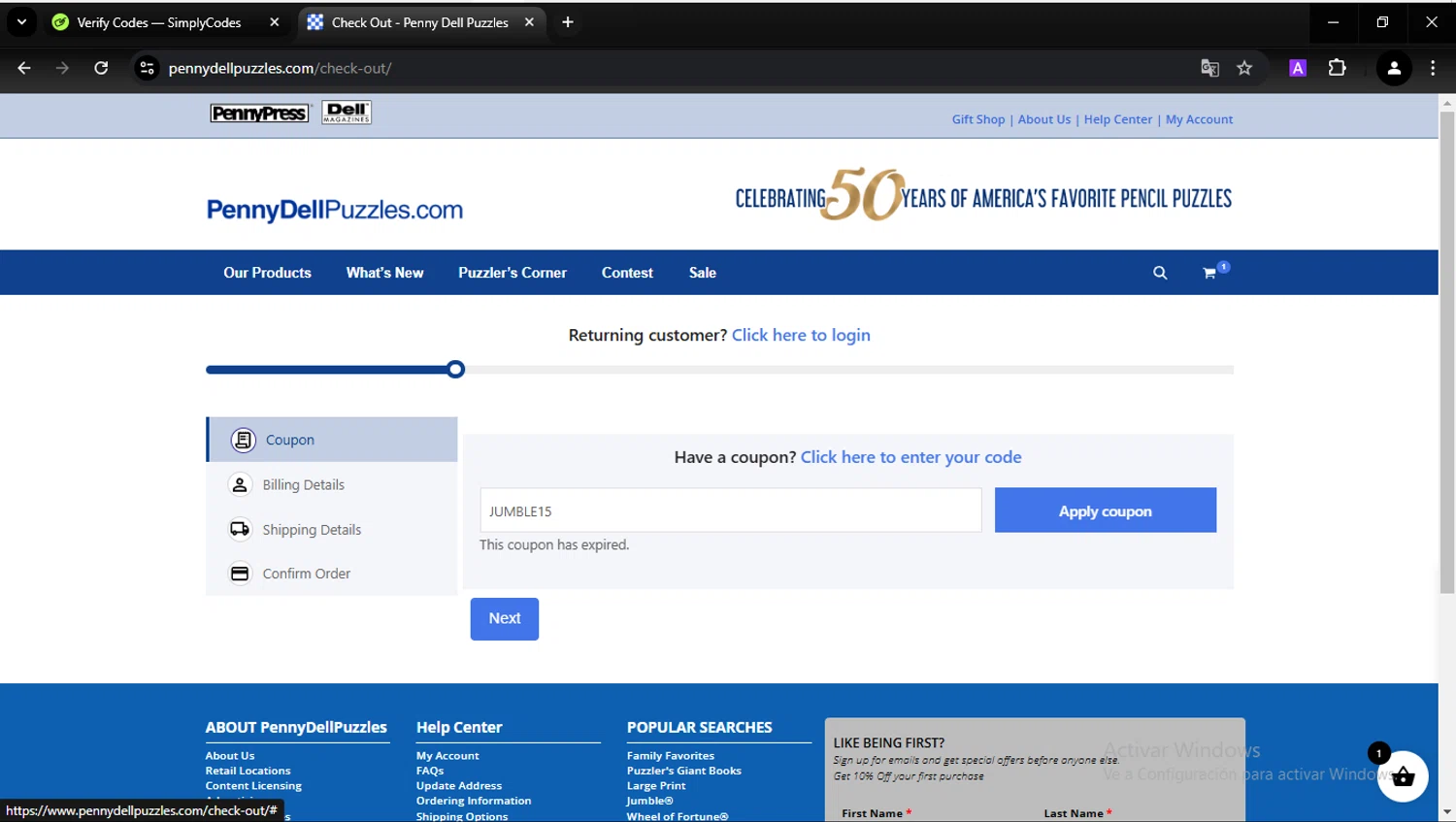The height and width of the screenshot is (822, 1456).
Task: Open floating basket cart button
Action: coord(1403,776)
